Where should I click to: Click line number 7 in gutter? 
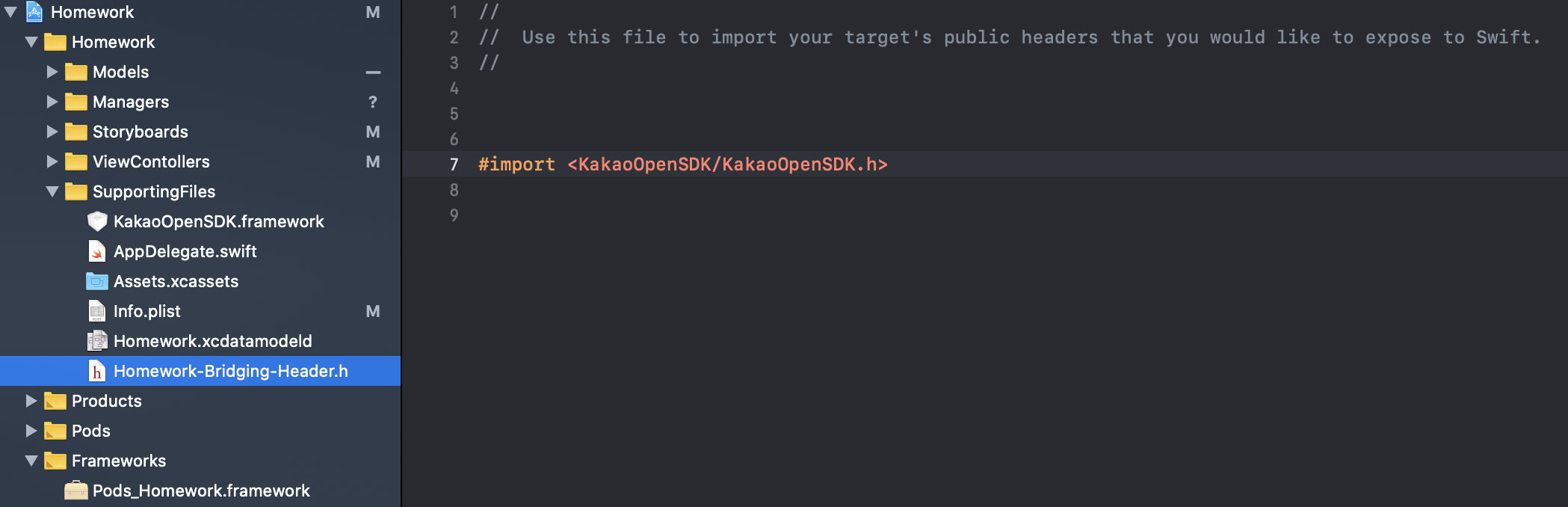454,165
